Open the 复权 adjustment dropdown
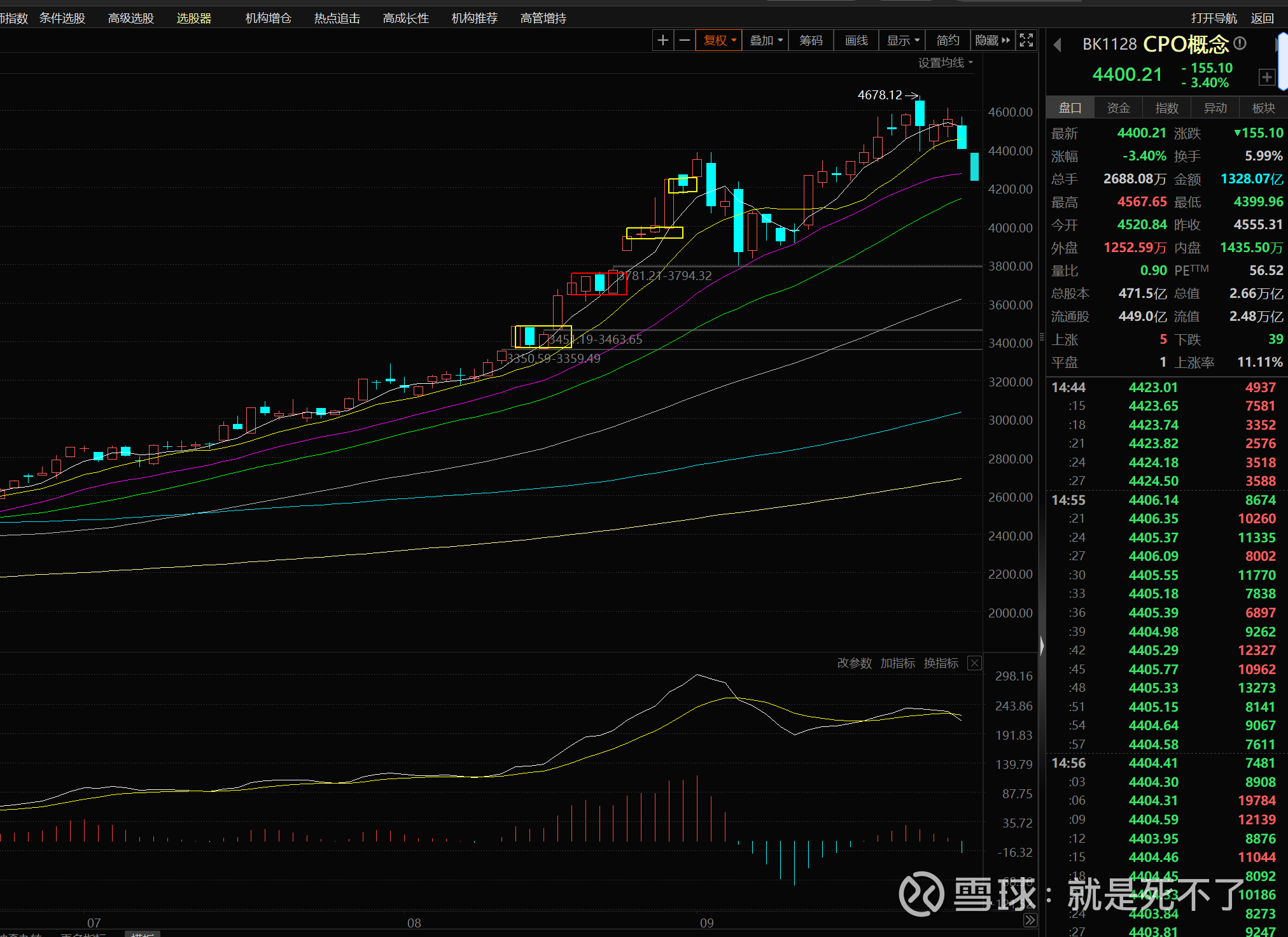This screenshot has height=937, width=1288. coord(719,40)
